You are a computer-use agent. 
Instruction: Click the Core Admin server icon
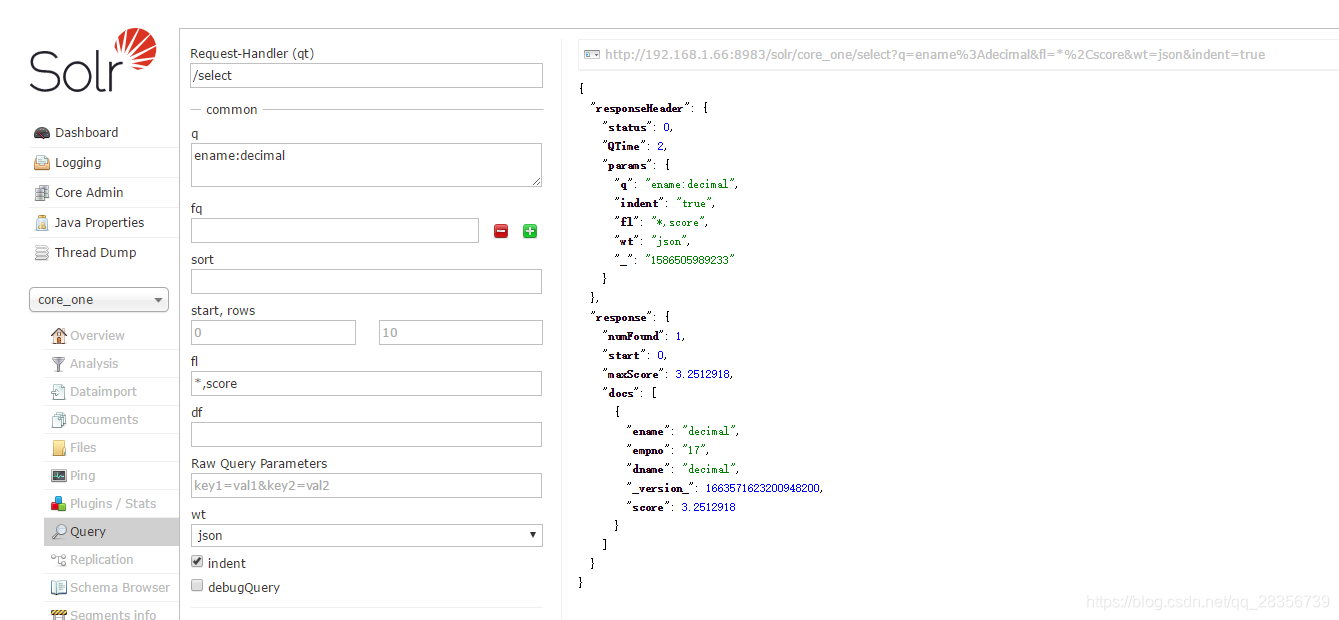pyautogui.click(x=41, y=192)
